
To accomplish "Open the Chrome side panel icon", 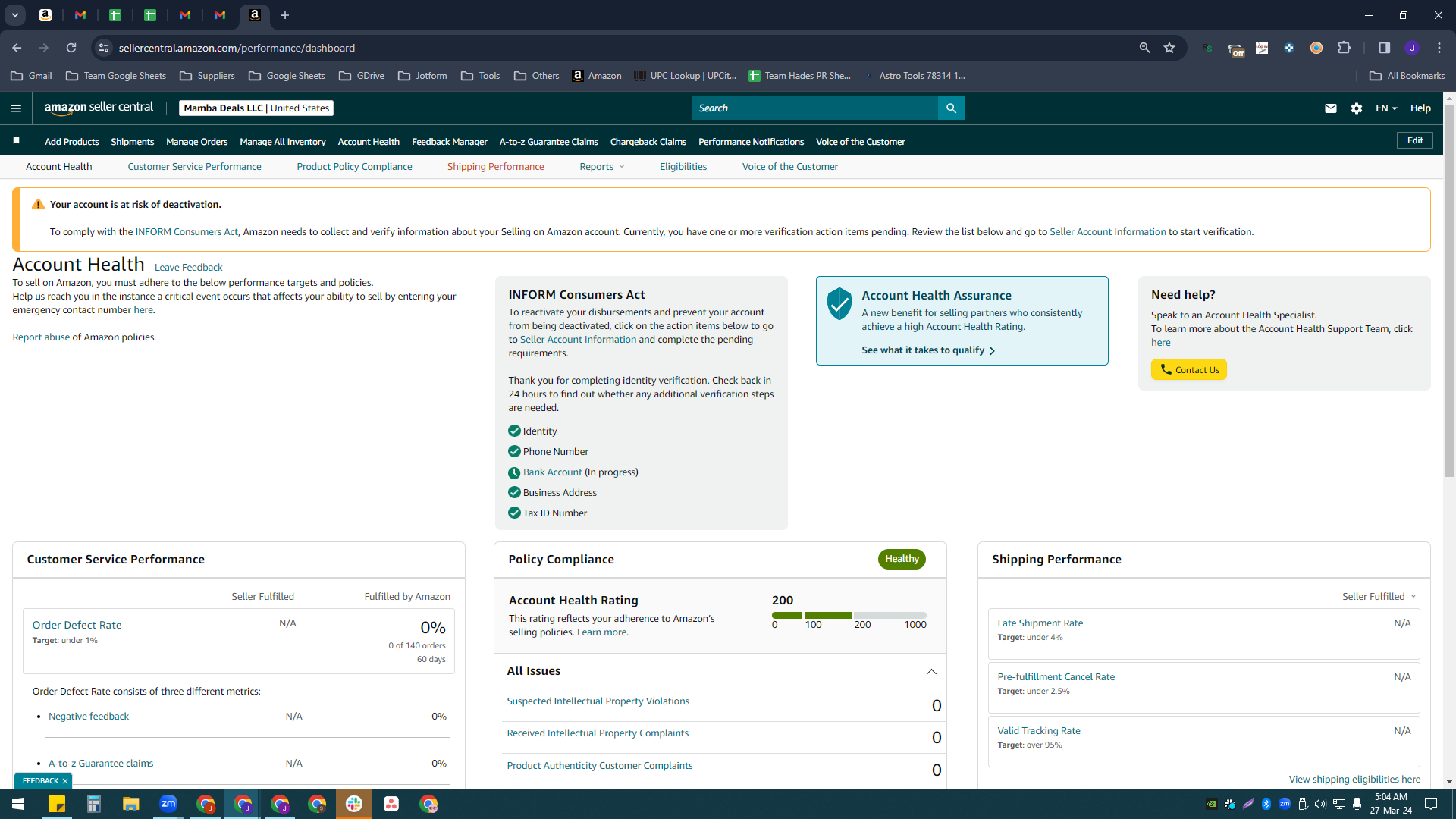I will (x=1384, y=48).
